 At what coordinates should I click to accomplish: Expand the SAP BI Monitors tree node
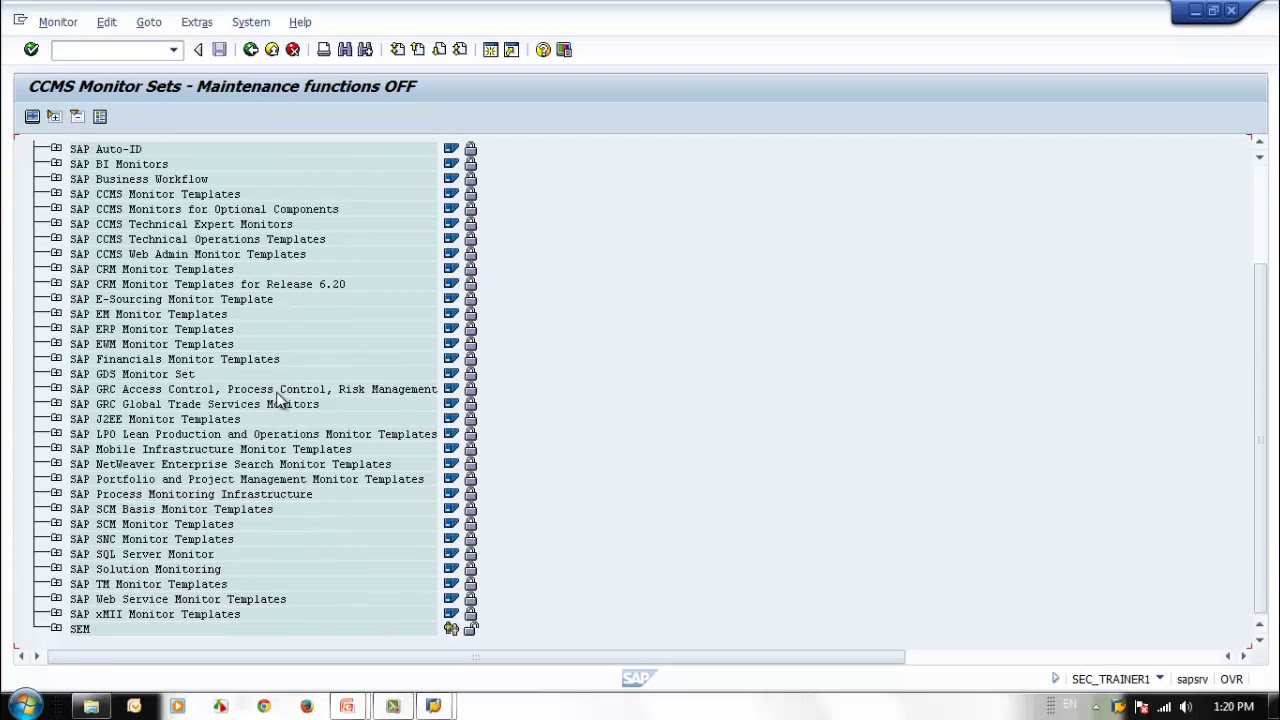point(56,164)
